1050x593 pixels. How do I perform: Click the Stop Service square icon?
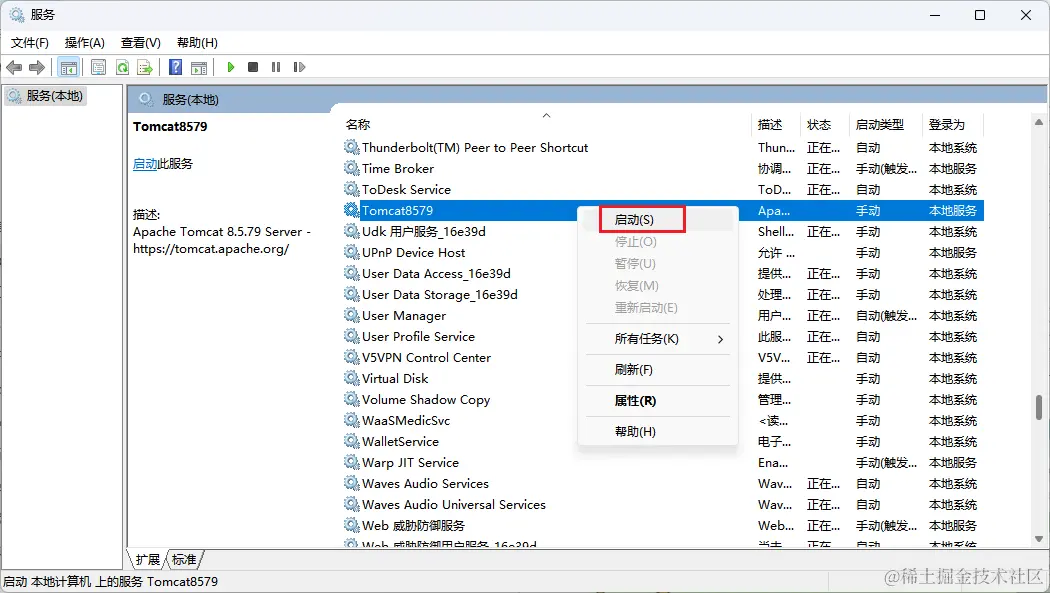[x=253, y=67]
